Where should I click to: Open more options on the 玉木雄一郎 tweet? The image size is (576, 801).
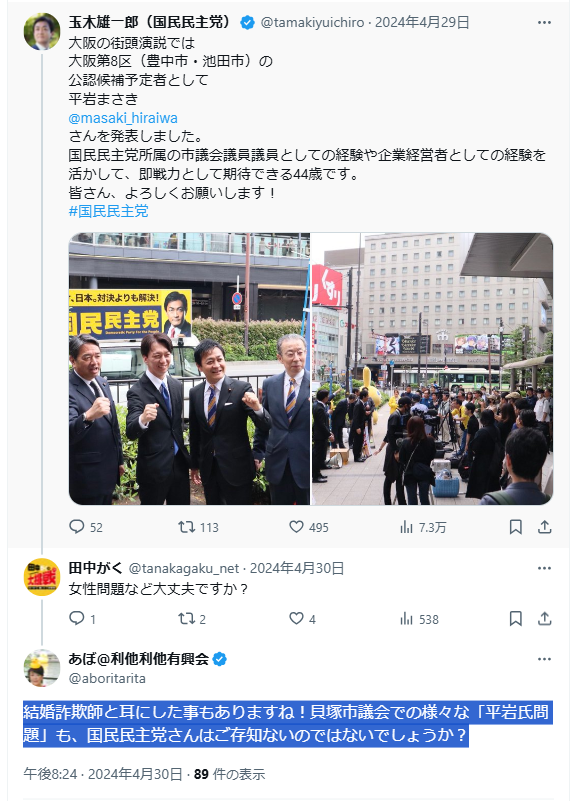pyautogui.click(x=544, y=22)
